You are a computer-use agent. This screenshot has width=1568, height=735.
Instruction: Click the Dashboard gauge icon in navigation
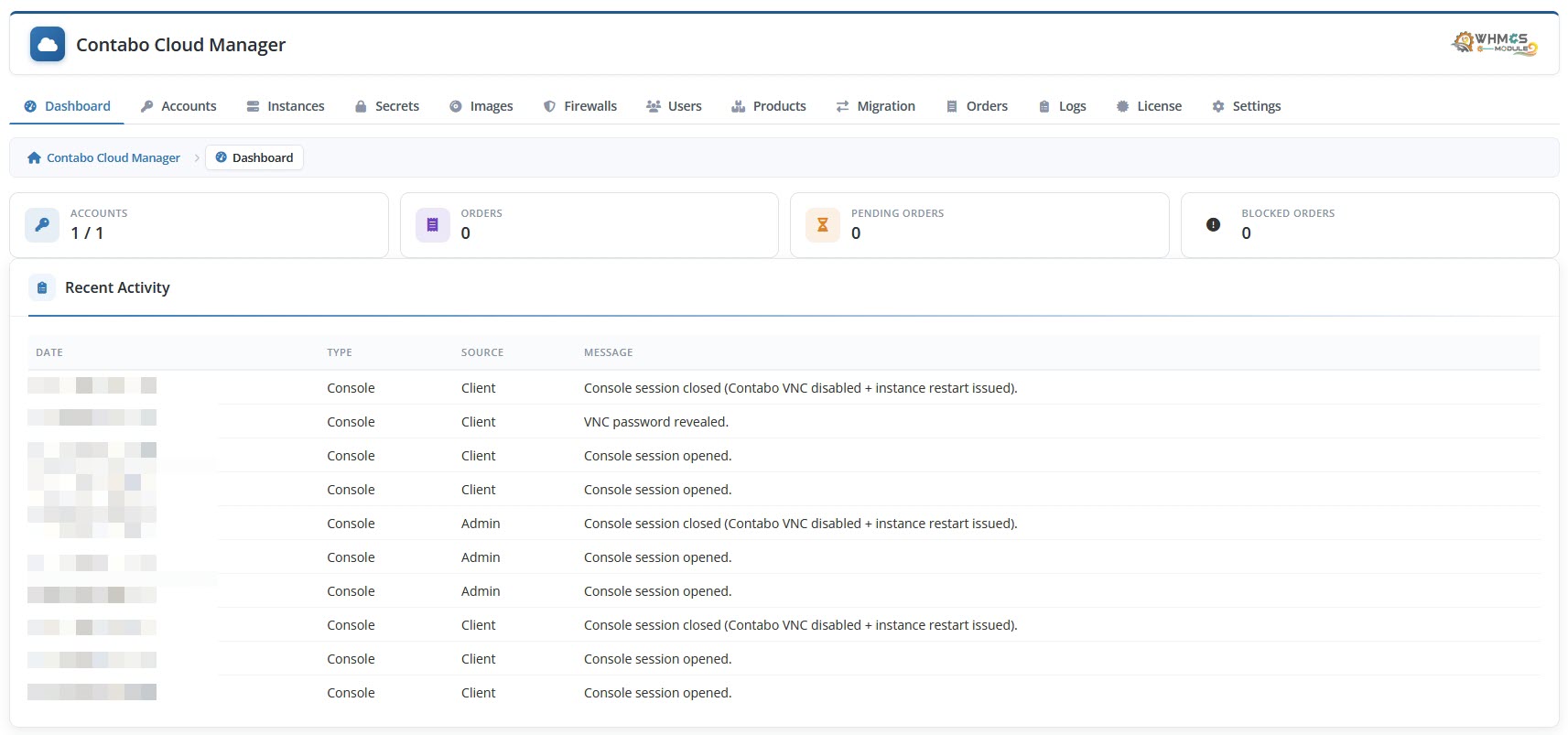(30, 106)
